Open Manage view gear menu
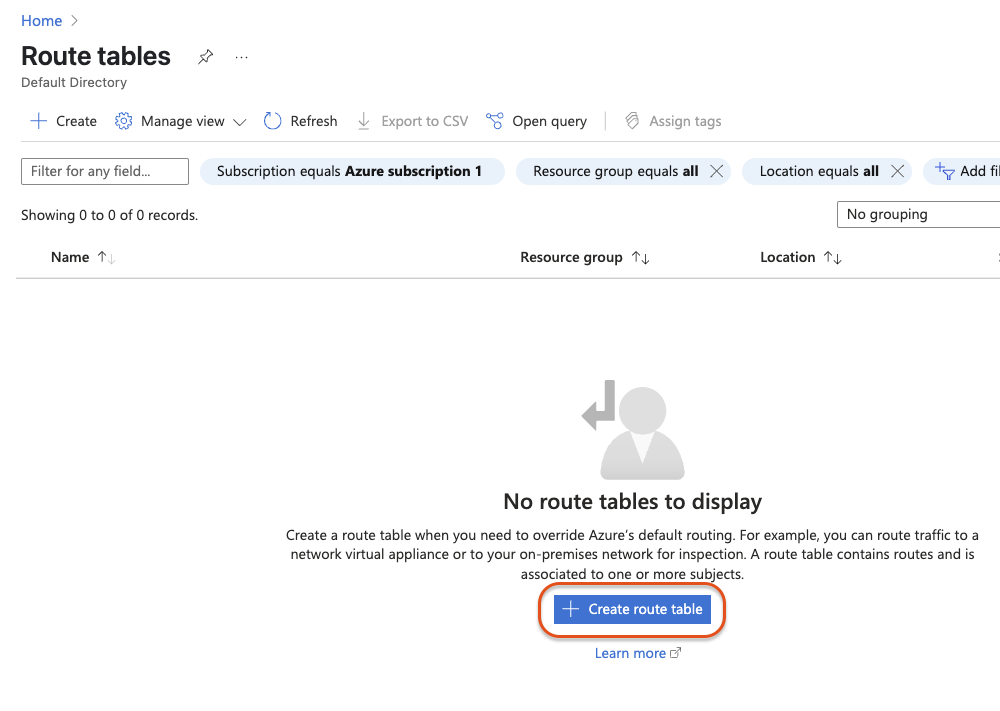 (180, 121)
